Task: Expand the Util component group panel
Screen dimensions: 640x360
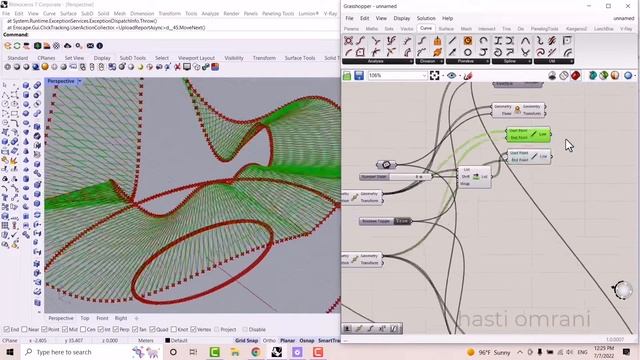Action: tap(553, 61)
